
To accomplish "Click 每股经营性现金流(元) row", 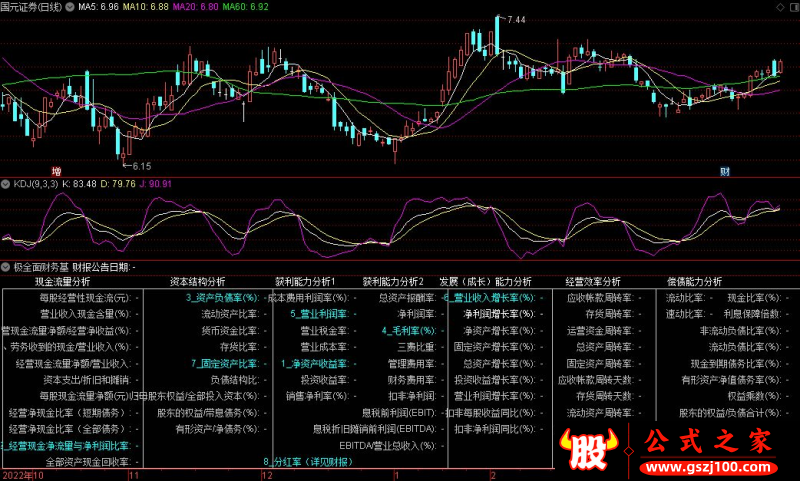I will [86, 298].
